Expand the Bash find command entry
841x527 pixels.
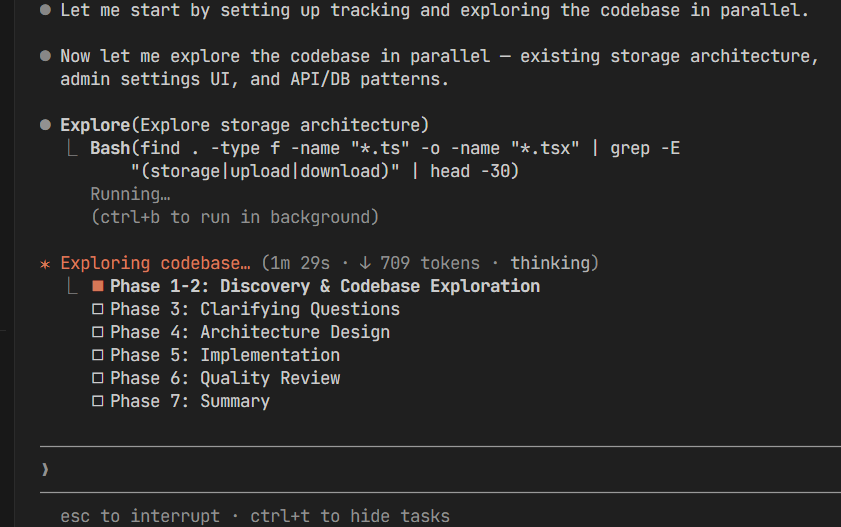pos(385,159)
